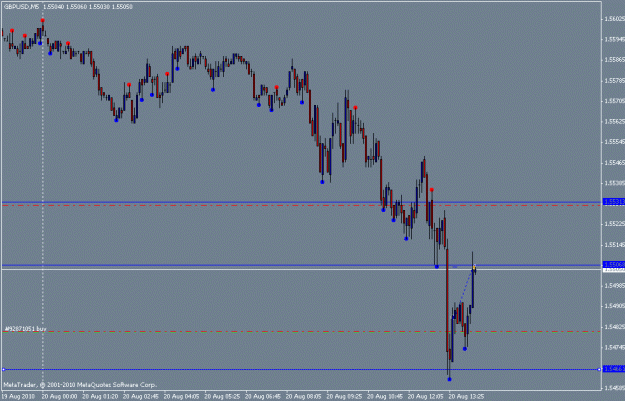Click the 20 Aug 09:25 time label
This screenshot has height=401, width=625.
click(x=344, y=397)
